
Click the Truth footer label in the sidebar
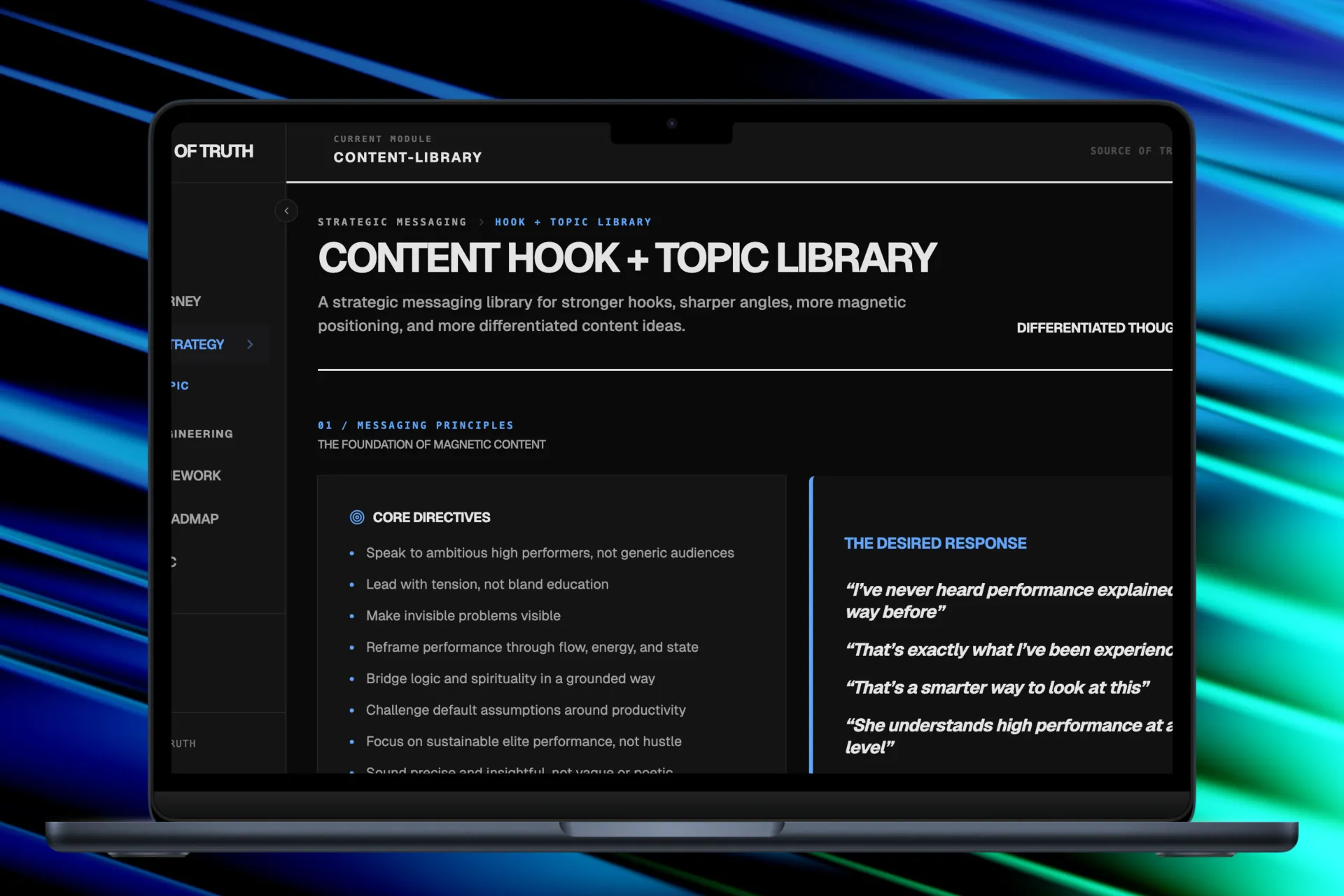point(184,743)
